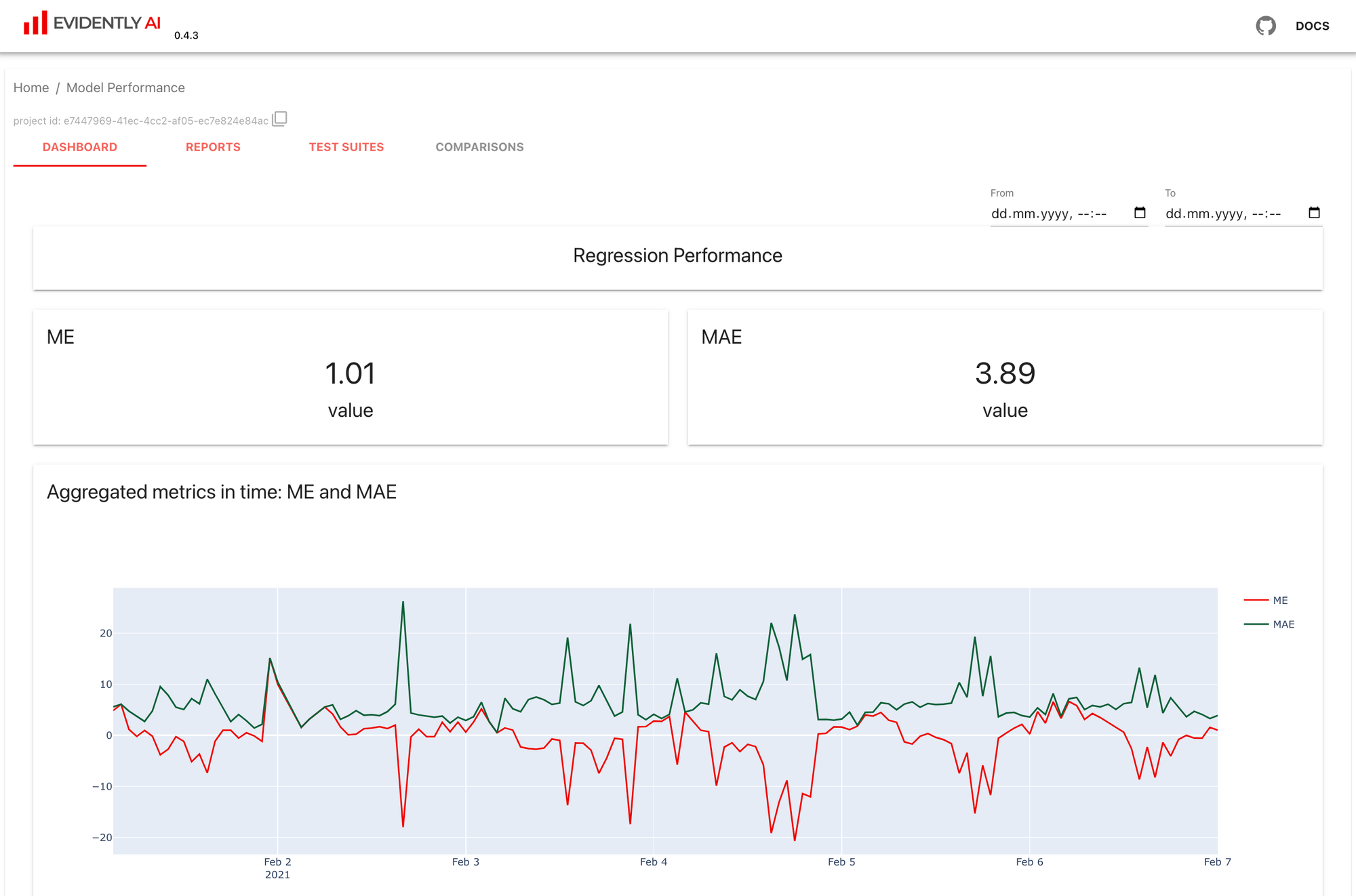Switch to the Test Suites tab
Image resolution: width=1356 pixels, height=896 pixels.
click(x=346, y=147)
